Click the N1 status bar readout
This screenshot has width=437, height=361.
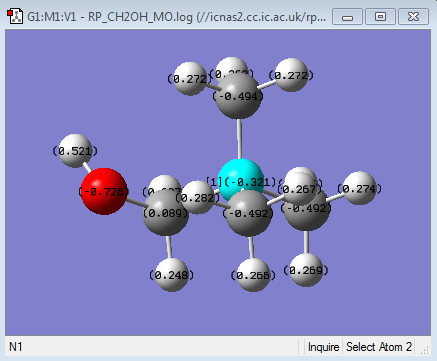click(x=16, y=347)
